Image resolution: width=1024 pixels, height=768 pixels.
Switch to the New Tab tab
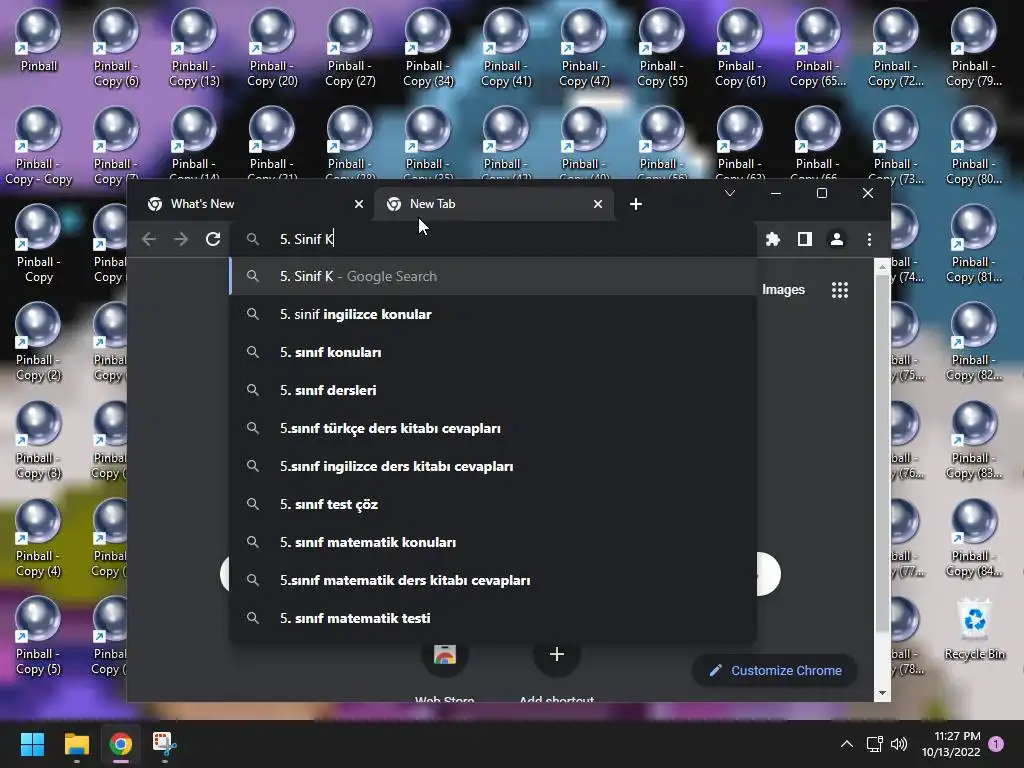[x=494, y=204]
